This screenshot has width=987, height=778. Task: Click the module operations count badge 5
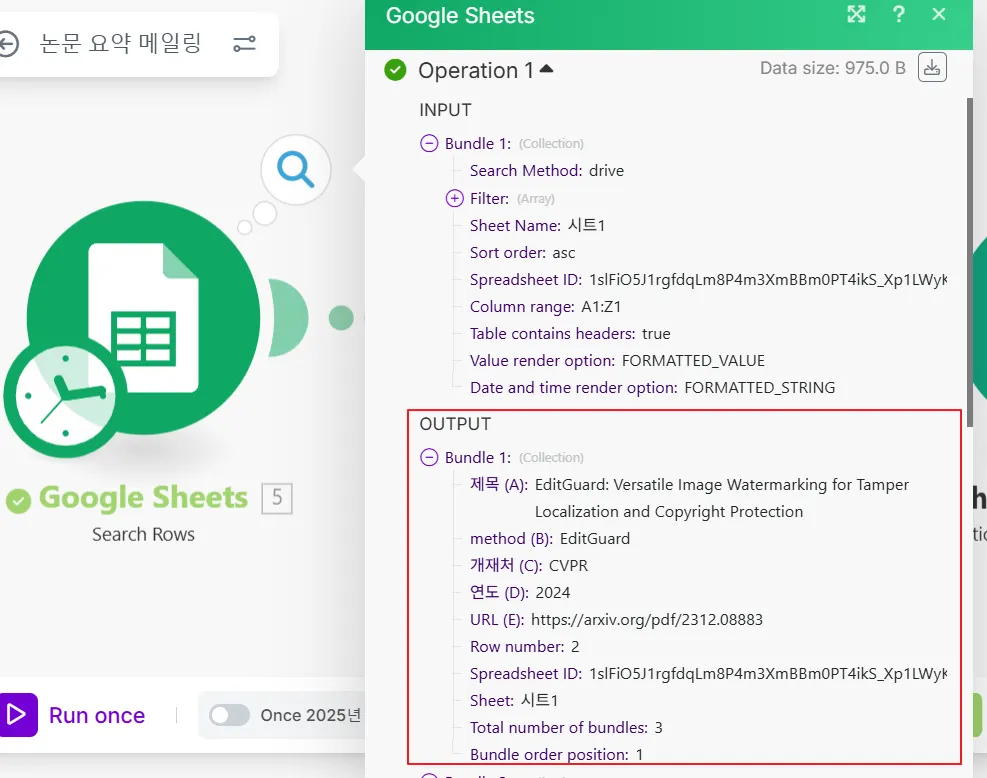tap(277, 499)
